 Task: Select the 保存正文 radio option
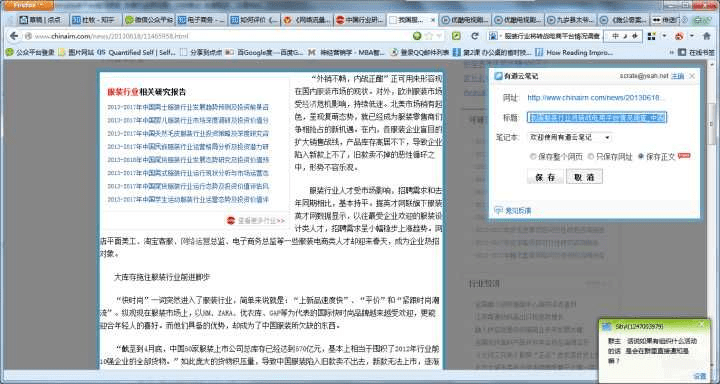coord(641,157)
